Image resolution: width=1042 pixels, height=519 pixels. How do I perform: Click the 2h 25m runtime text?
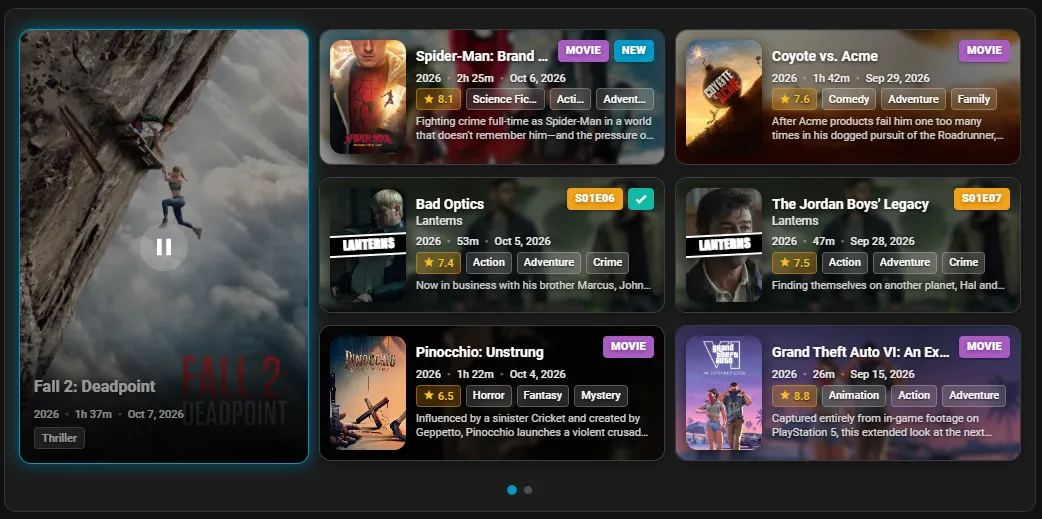(475, 78)
